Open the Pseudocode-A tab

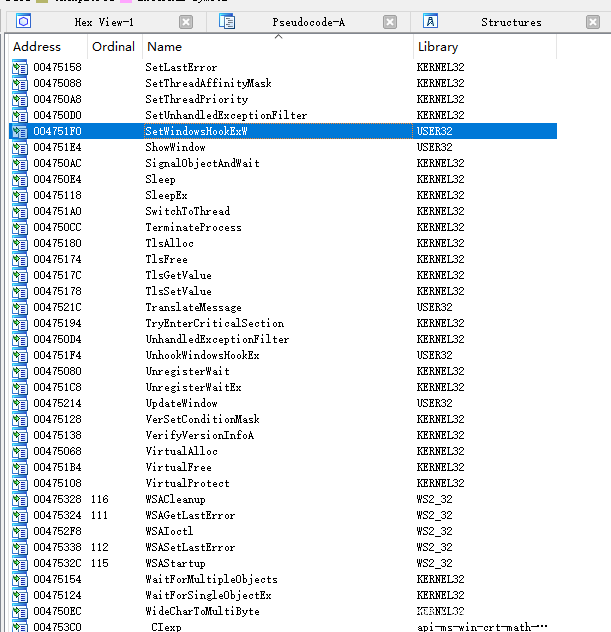click(x=308, y=22)
